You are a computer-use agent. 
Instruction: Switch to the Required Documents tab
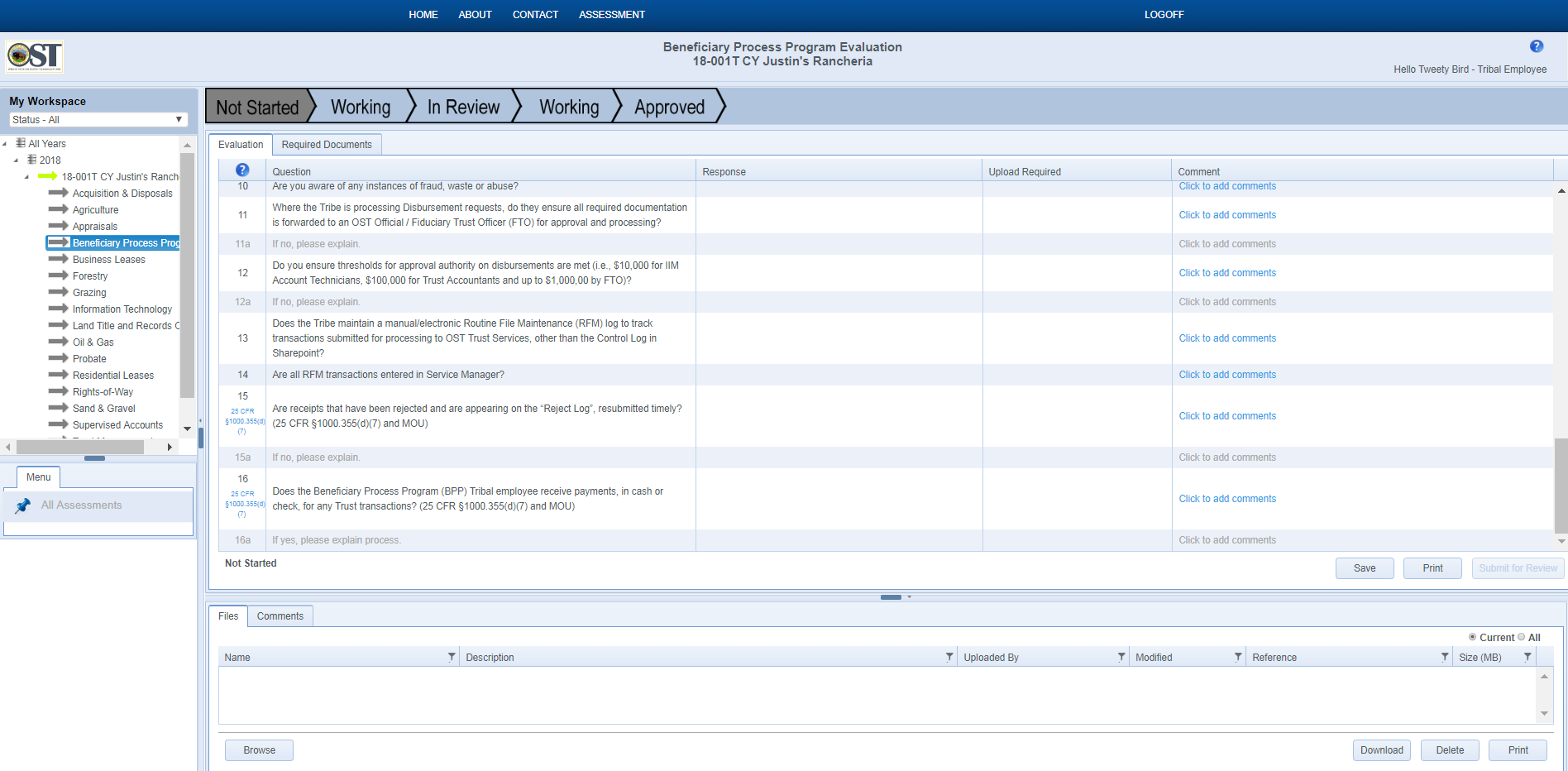[x=327, y=145]
